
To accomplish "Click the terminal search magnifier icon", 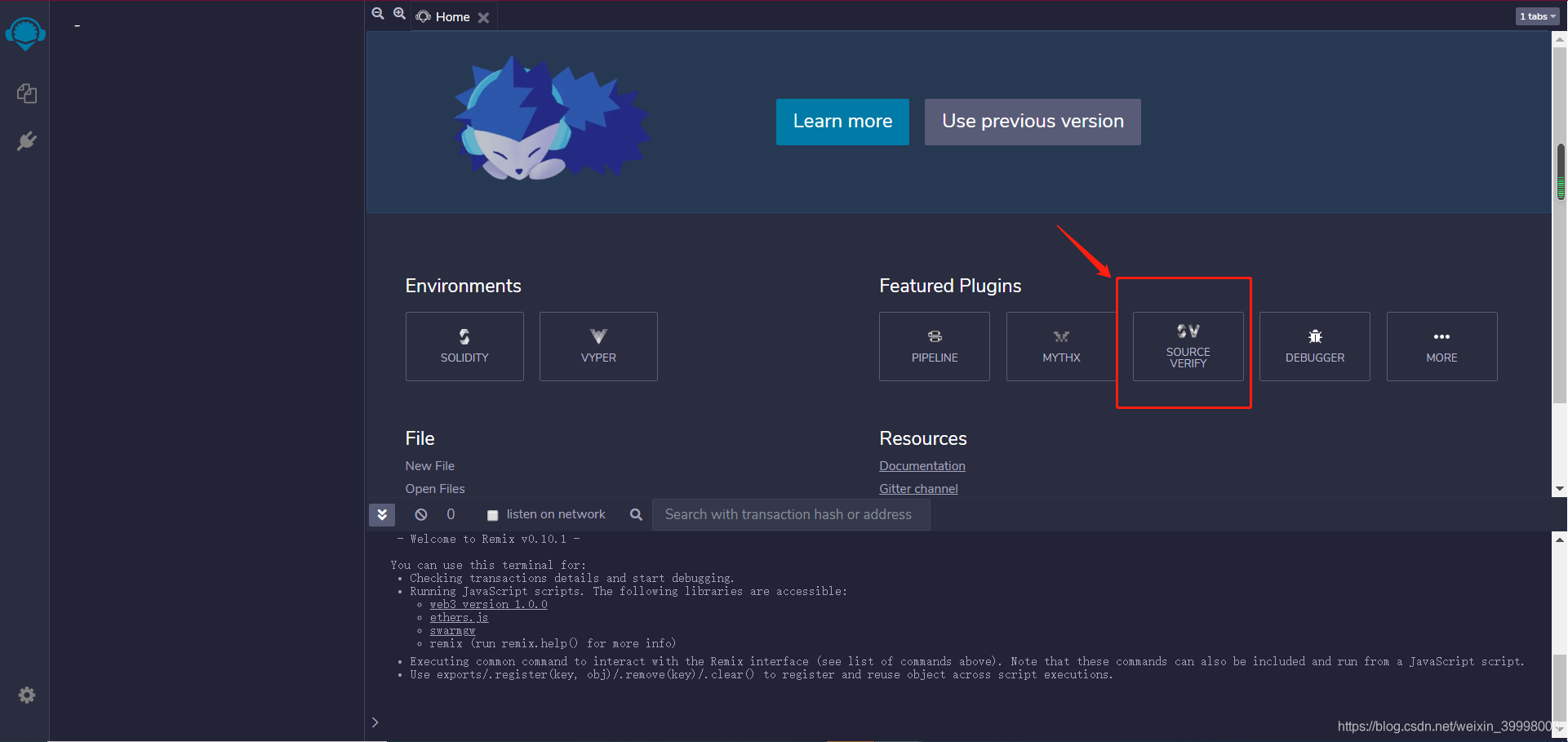I will (636, 514).
